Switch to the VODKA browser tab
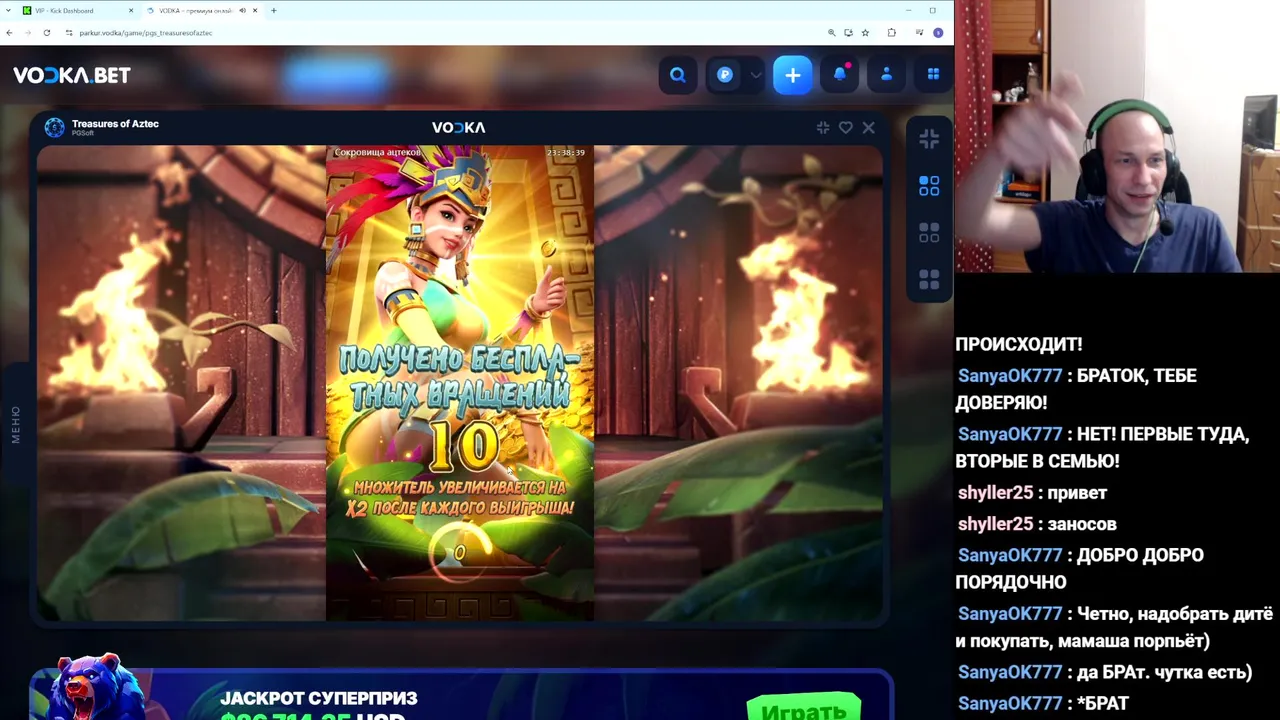The width and height of the screenshot is (1280, 720). 195,10
